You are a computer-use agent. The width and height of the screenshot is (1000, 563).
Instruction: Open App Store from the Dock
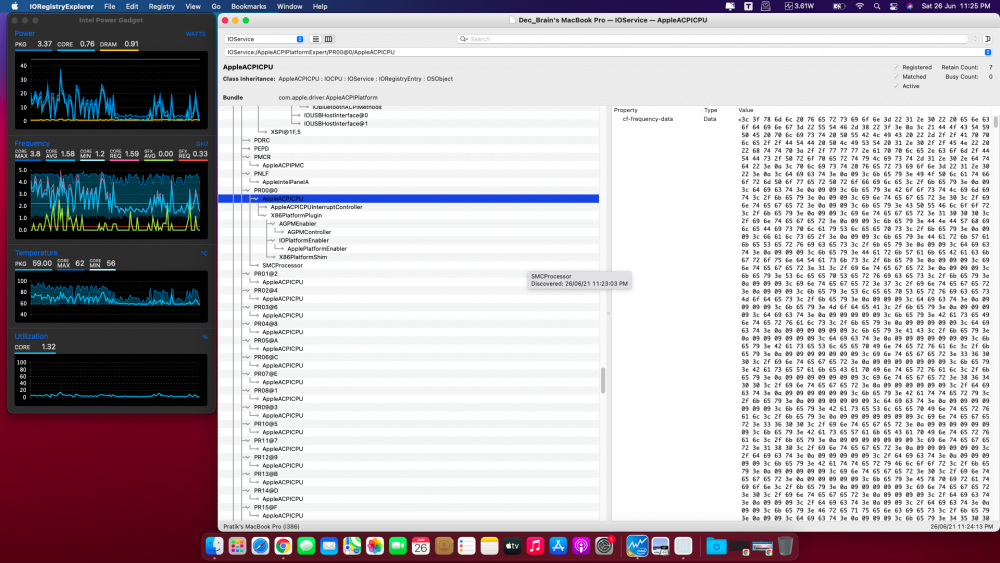click(x=559, y=546)
